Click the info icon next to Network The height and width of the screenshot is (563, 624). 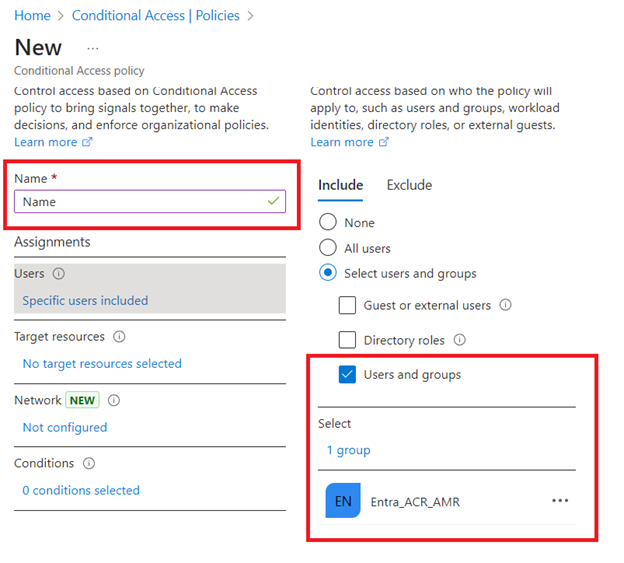(x=114, y=400)
